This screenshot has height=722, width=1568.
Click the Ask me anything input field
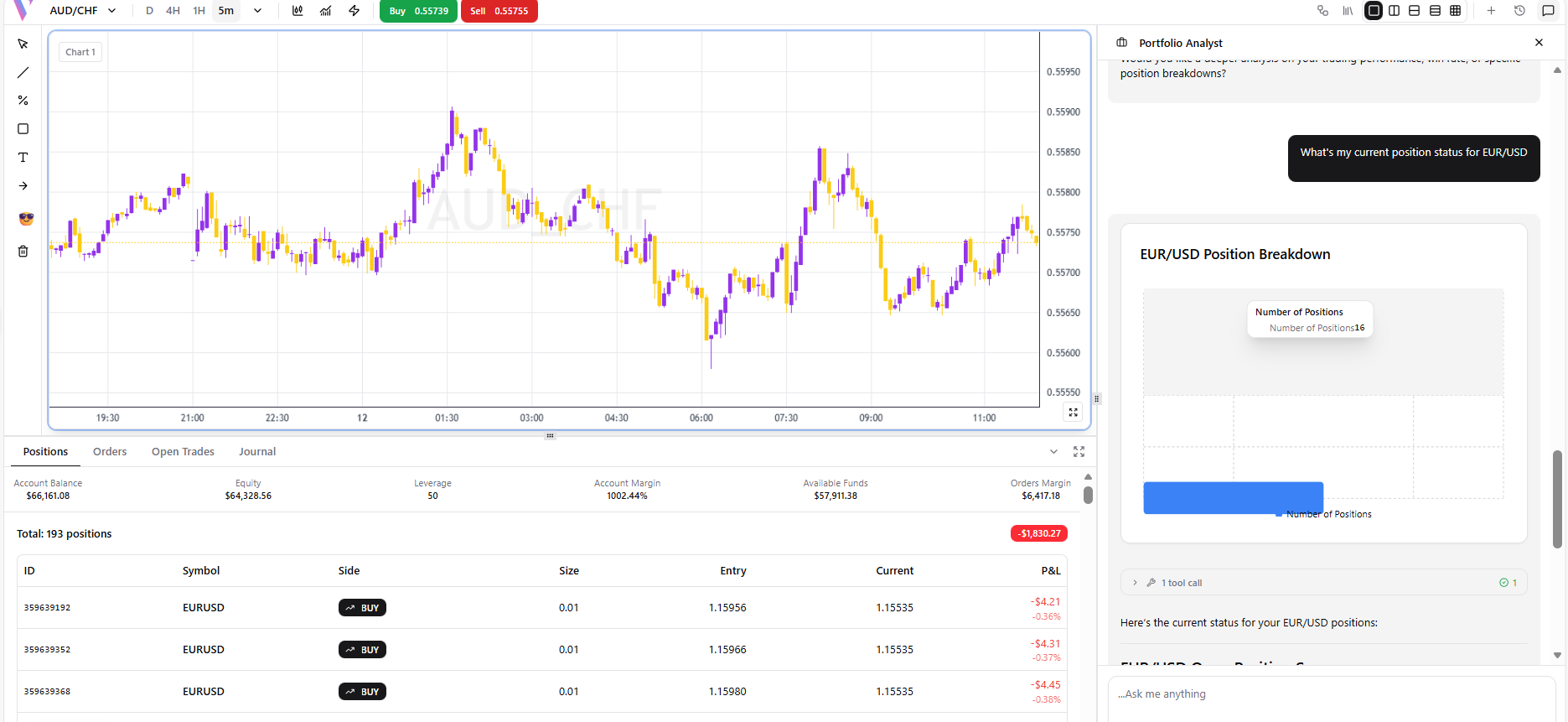pyautogui.click(x=1330, y=694)
